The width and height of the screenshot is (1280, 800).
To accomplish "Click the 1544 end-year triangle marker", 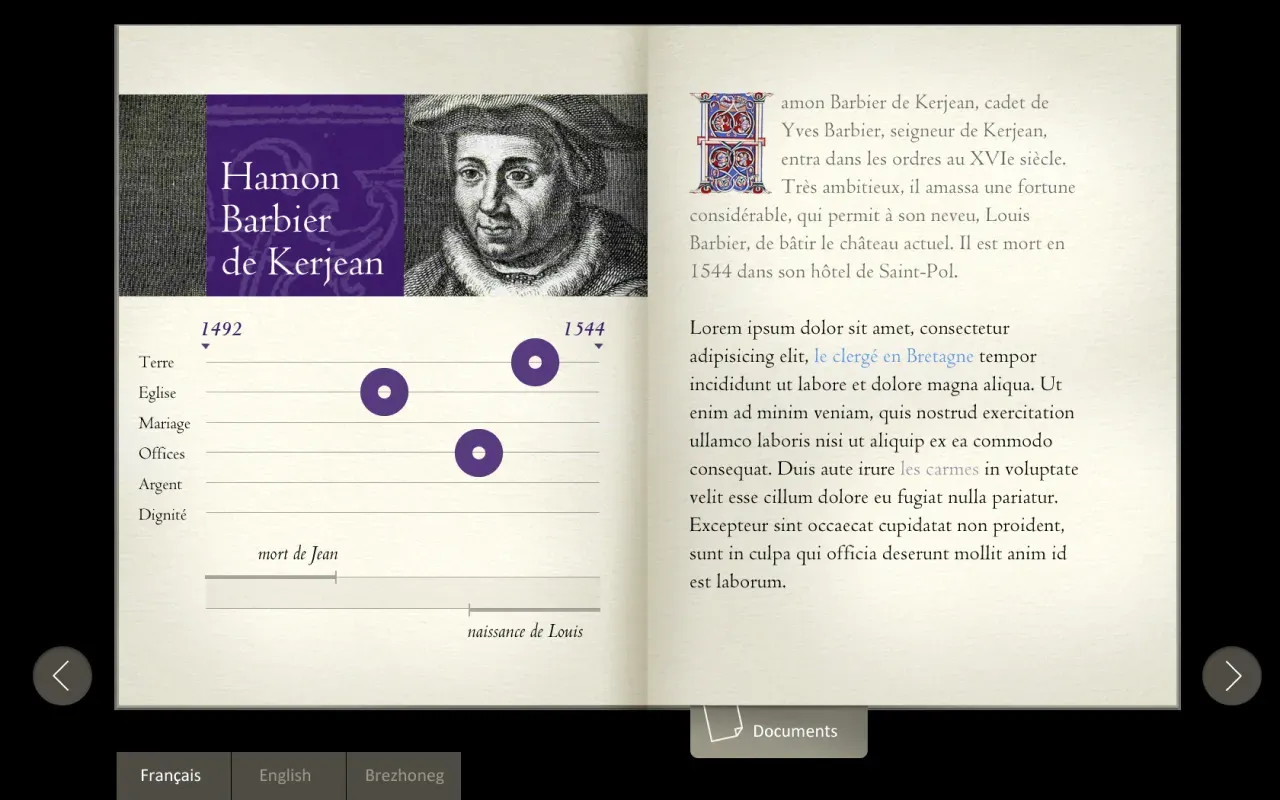I will 598,346.
